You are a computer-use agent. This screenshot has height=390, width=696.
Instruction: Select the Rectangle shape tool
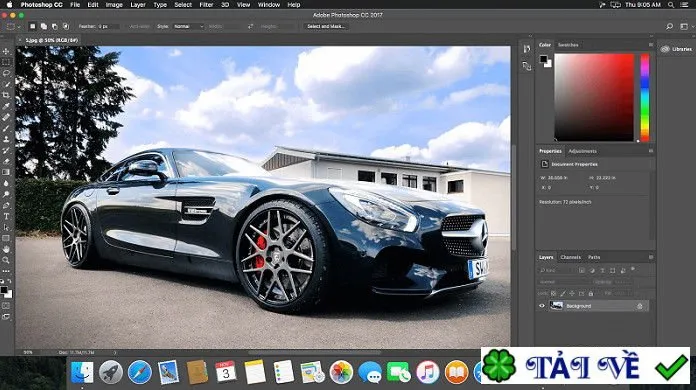point(6,238)
